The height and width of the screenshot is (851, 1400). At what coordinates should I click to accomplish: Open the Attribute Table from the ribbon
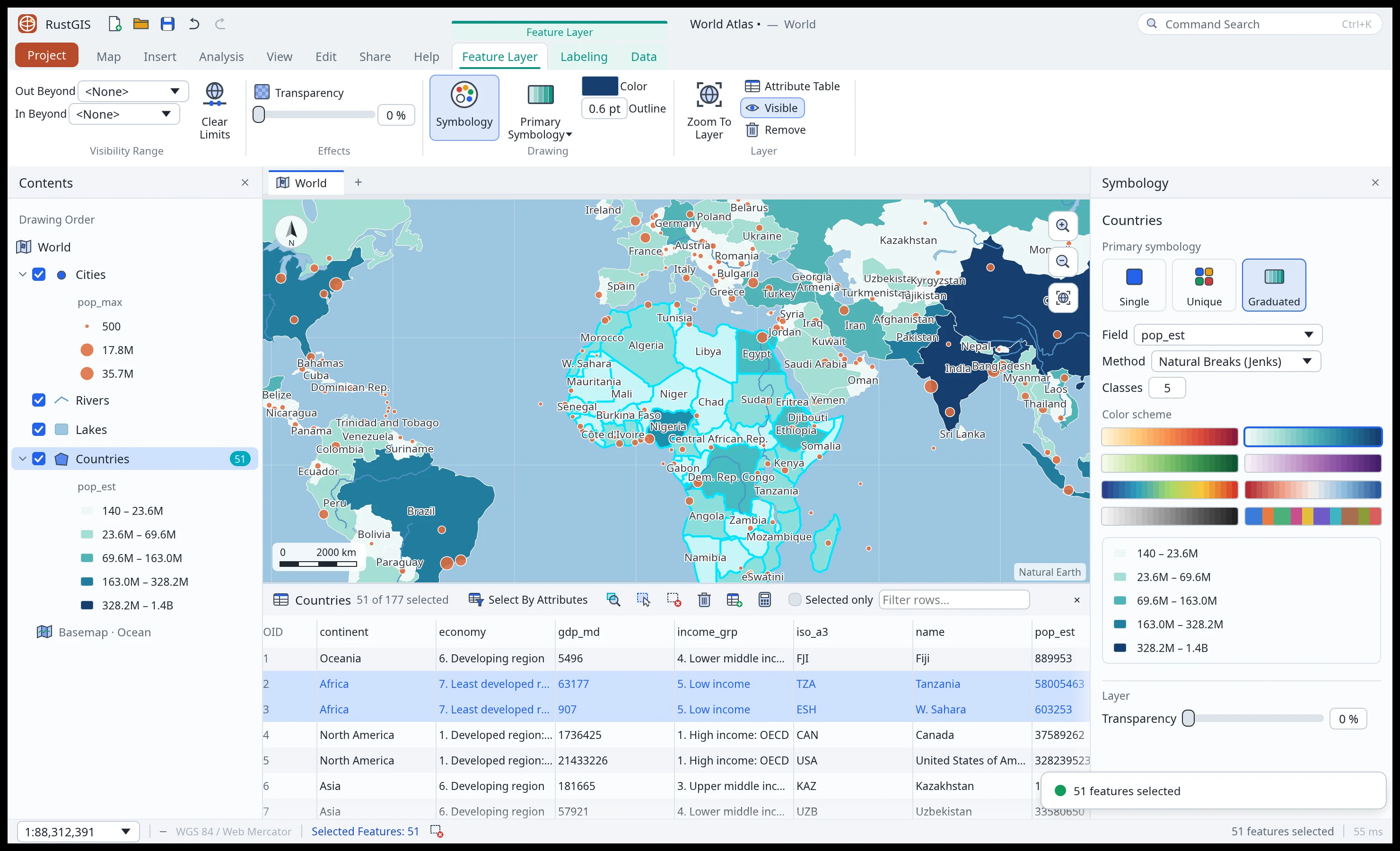792,87
